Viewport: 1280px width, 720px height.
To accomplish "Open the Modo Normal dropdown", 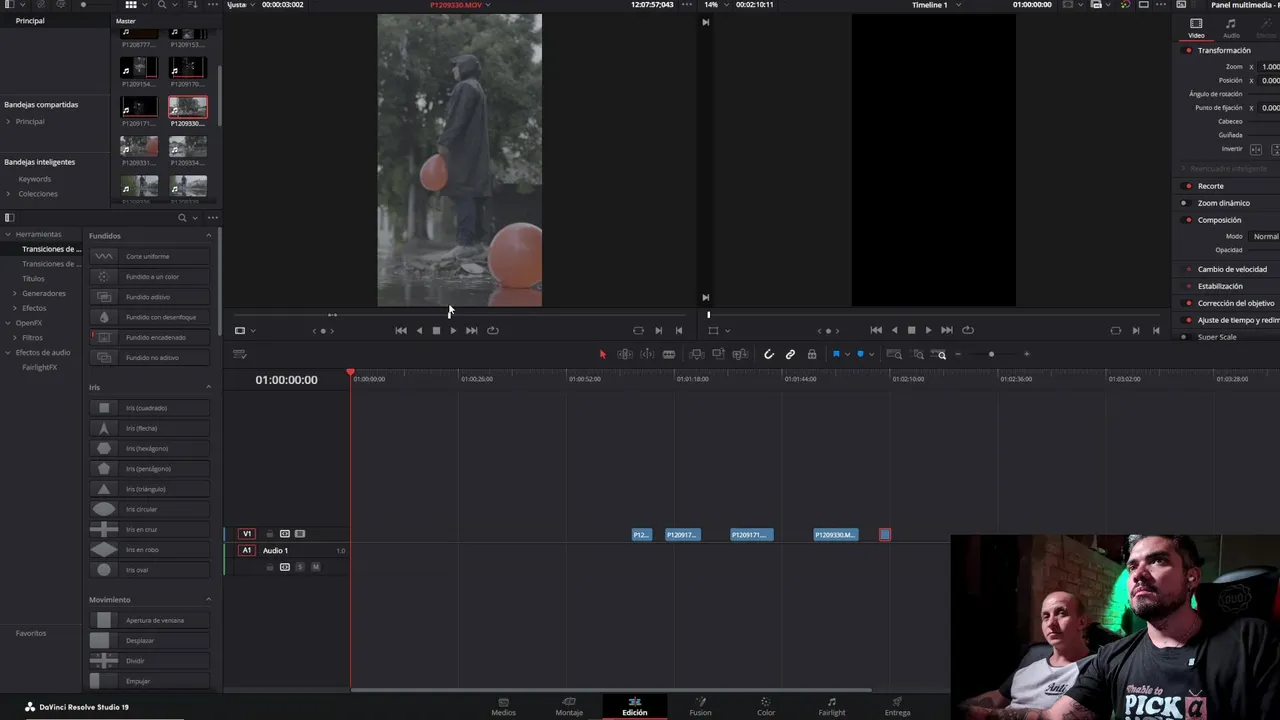I will click(1265, 236).
